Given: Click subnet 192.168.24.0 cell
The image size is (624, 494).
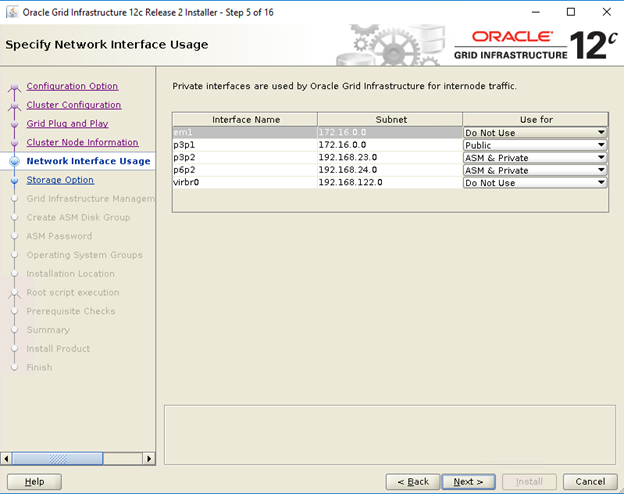Looking at the screenshot, I should click(390, 170).
